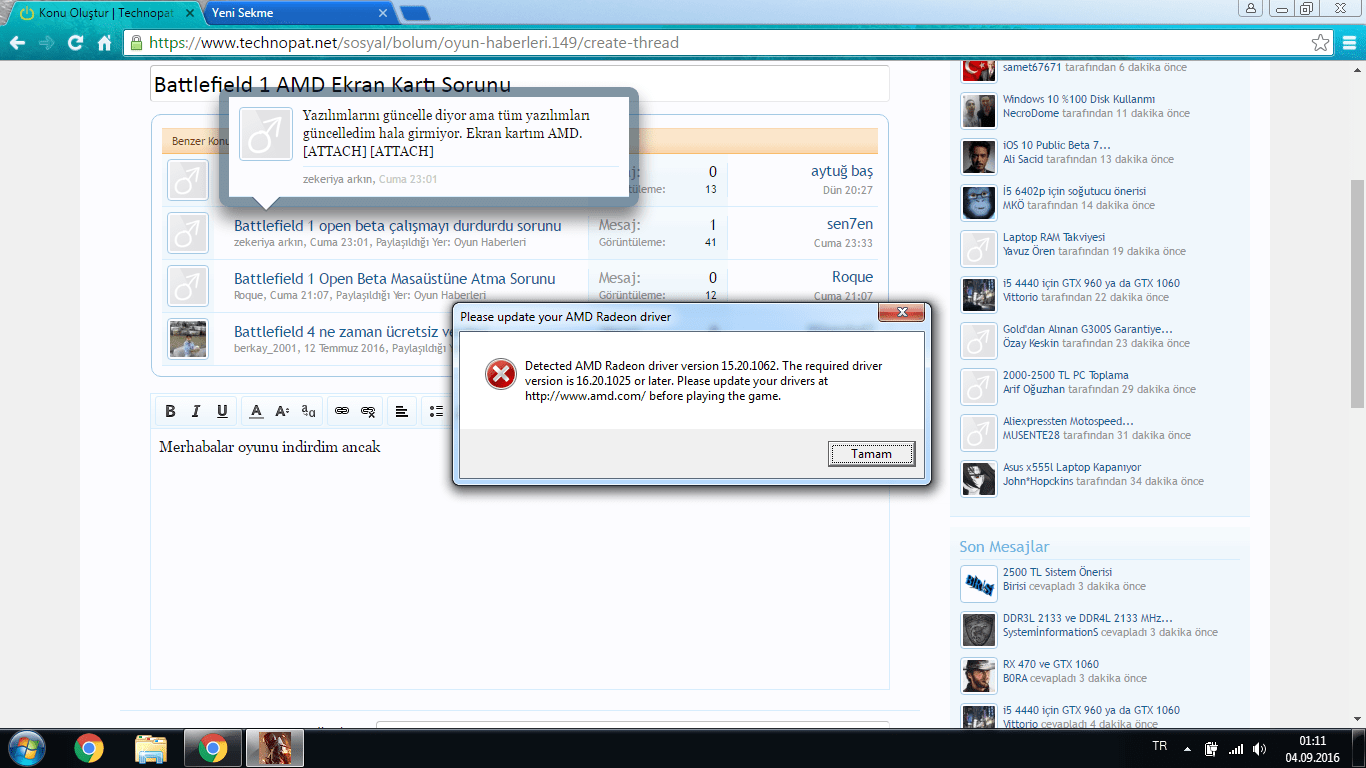Open the text color picker
1366x768 pixels.
pos(256,411)
